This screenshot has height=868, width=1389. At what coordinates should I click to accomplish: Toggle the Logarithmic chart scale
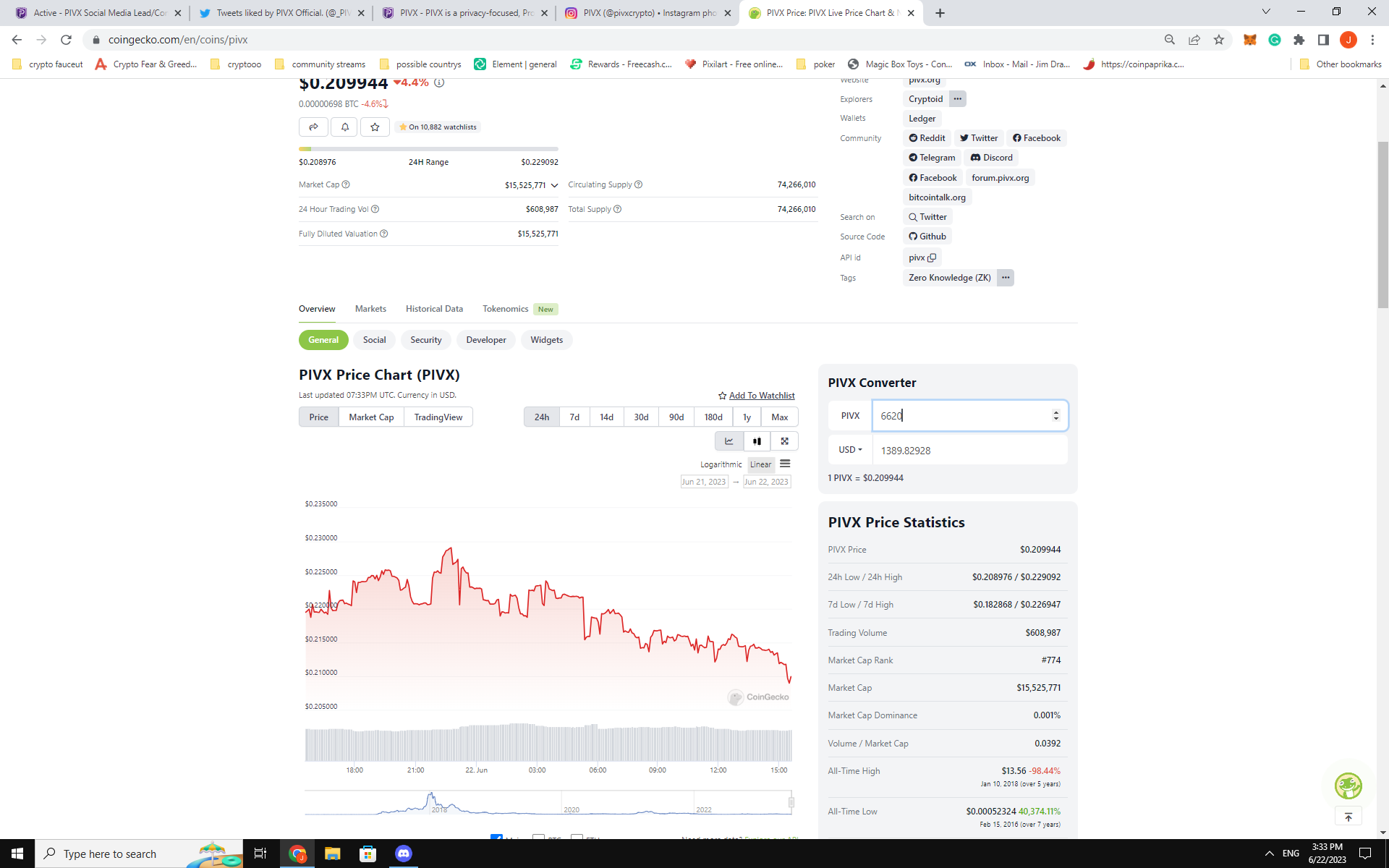point(721,464)
